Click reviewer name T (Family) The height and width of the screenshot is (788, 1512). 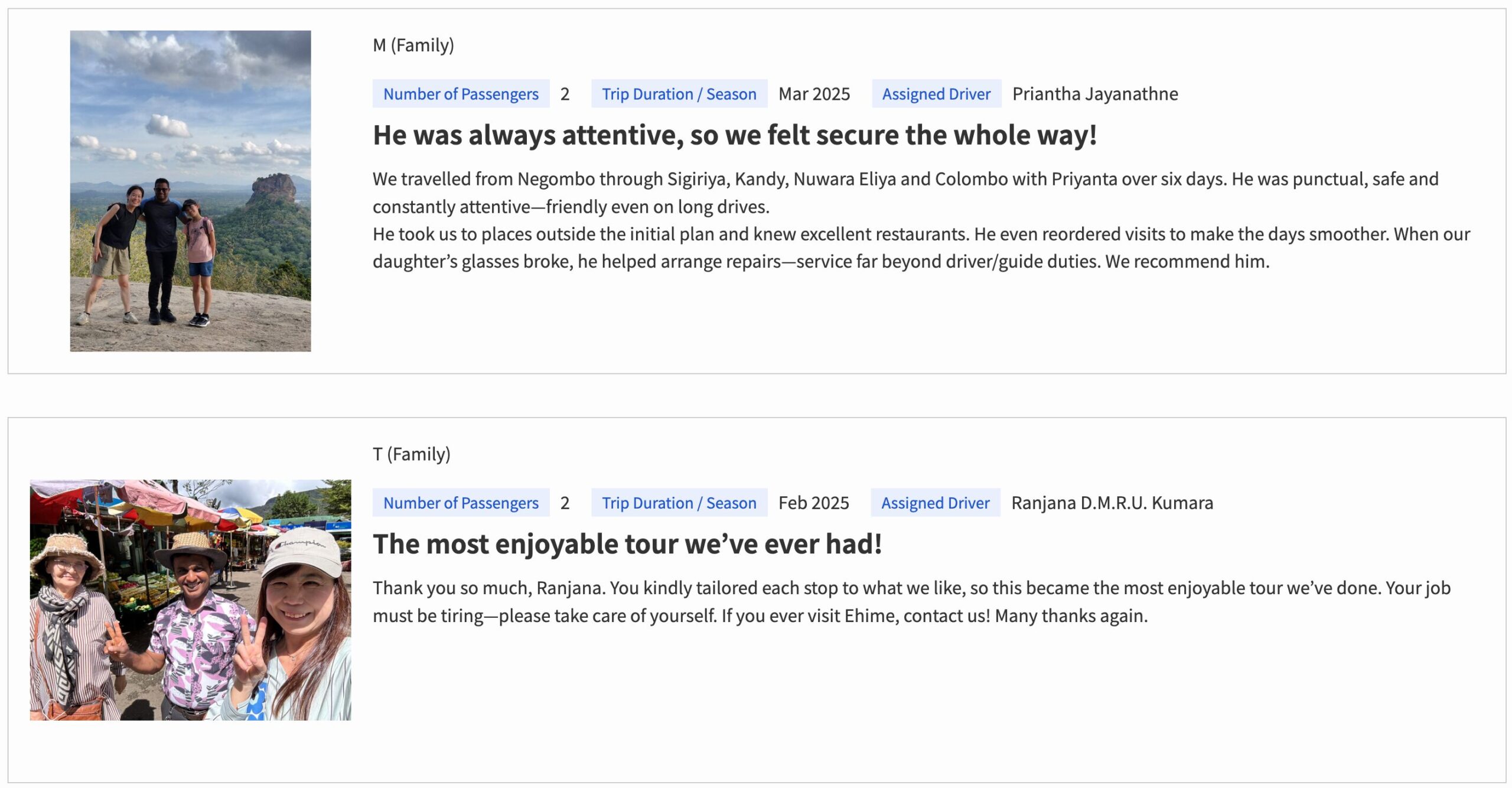(411, 454)
